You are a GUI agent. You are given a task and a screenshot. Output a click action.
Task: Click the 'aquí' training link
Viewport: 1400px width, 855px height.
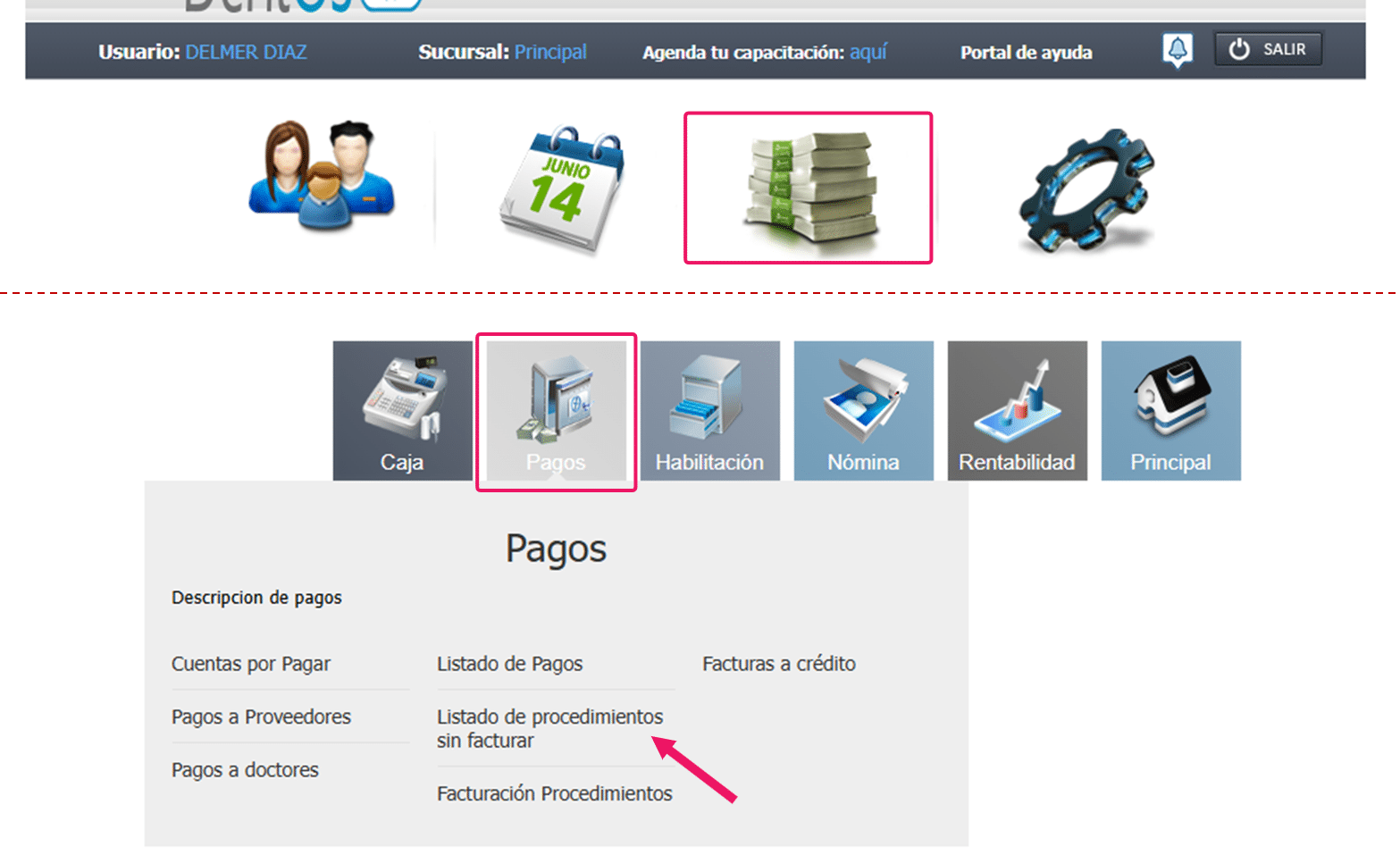868,53
